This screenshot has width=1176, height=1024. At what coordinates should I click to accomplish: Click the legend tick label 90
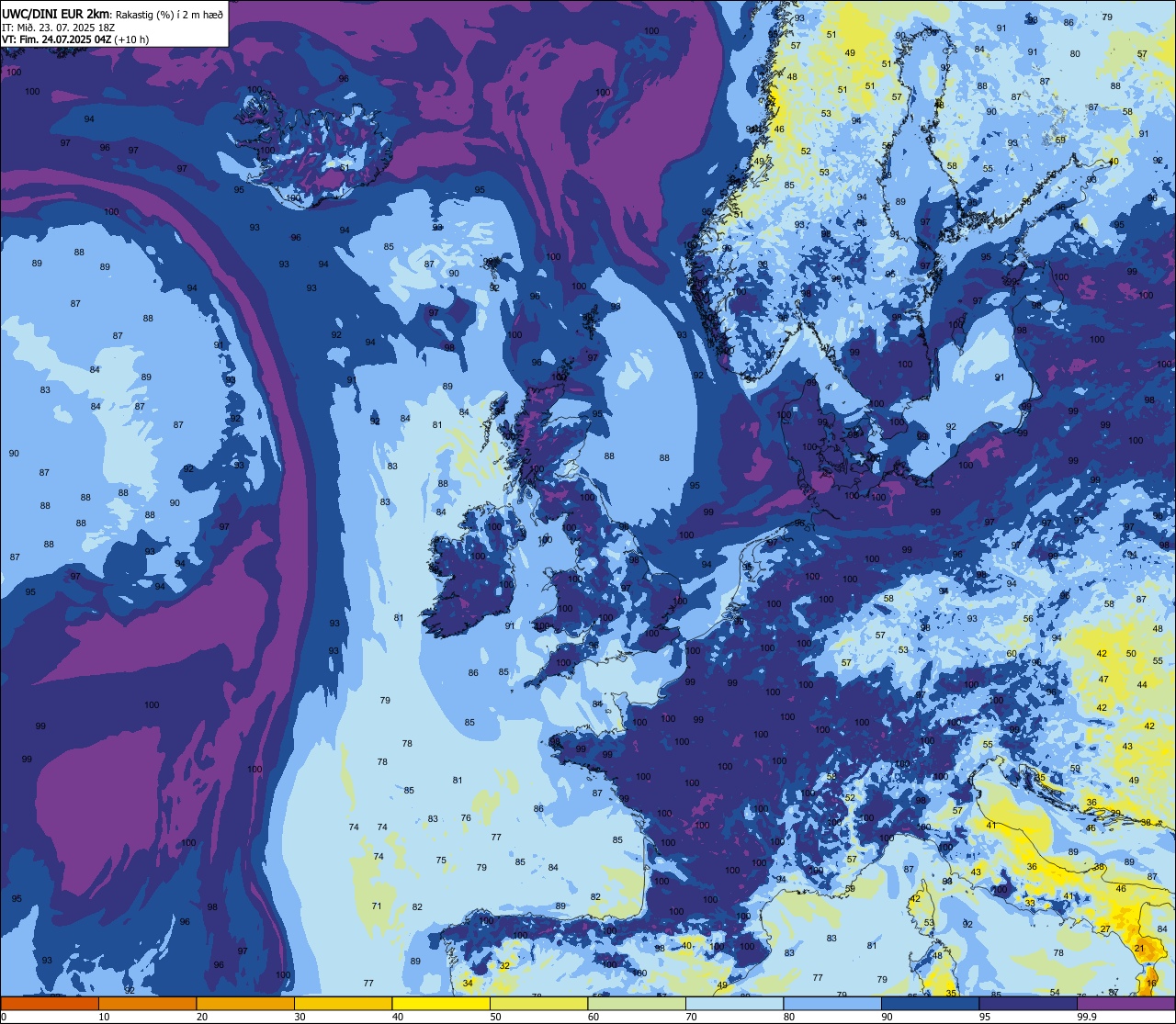click(x=887, y=1017)
